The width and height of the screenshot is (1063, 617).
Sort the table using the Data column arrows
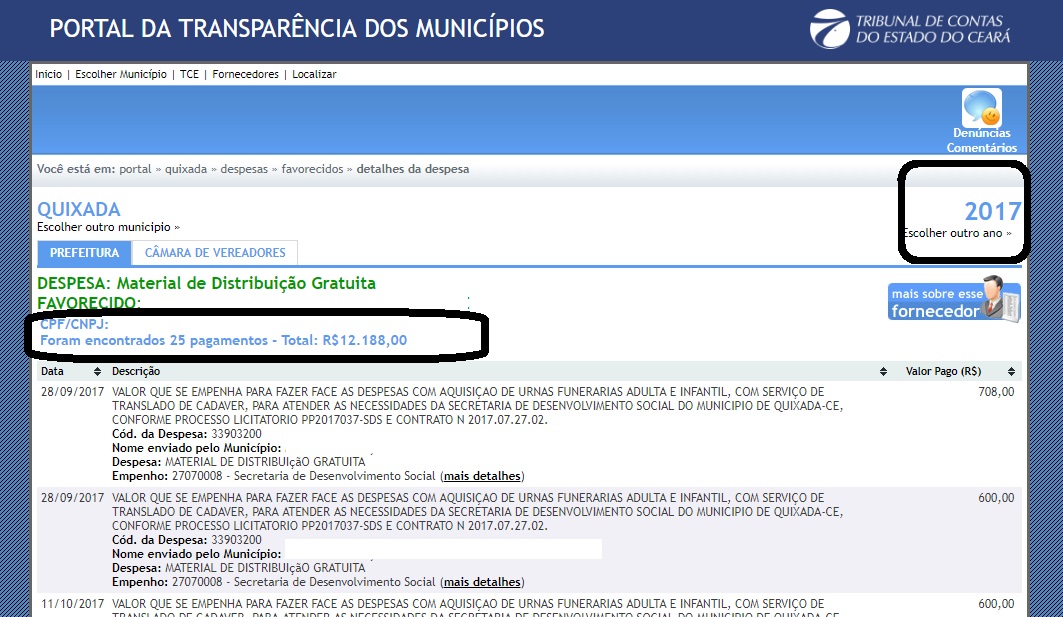click(97, 372)
